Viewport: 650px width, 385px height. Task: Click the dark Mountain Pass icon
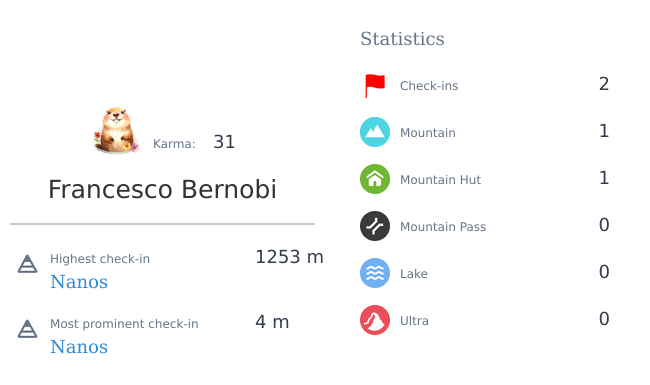tap(375, 226)
